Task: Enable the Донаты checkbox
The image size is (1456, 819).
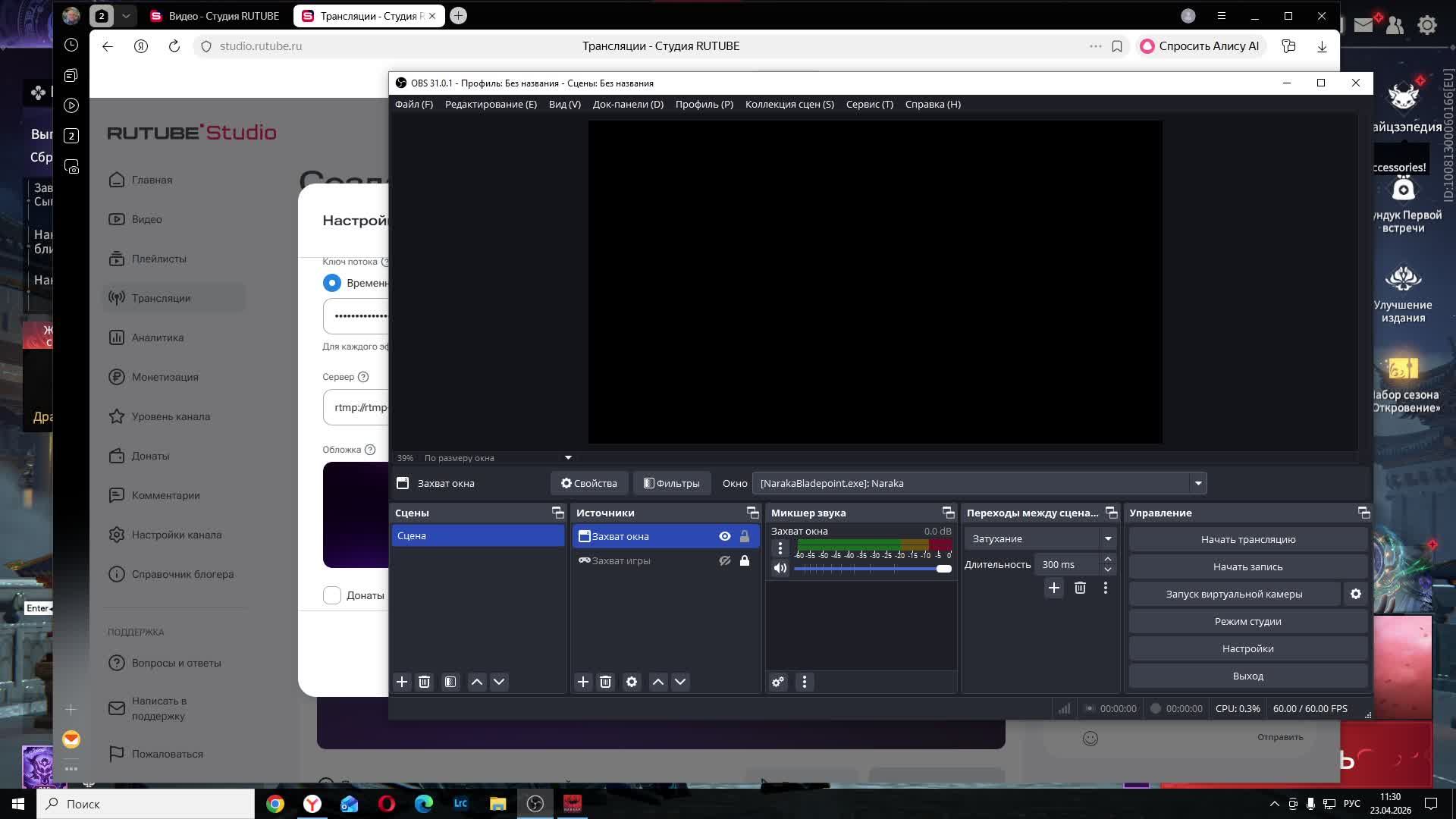Action: click(x=332, y=595)
